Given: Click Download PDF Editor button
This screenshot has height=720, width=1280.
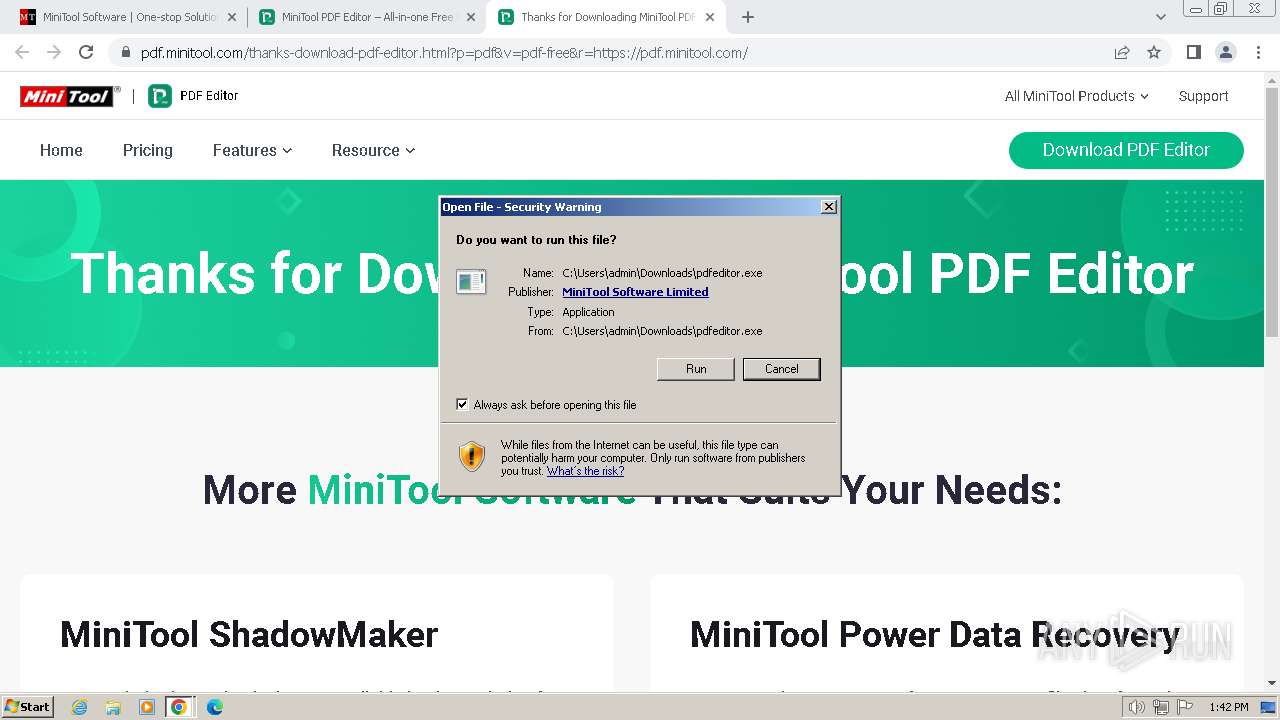Looking at the screenshot, I should pos(1126,150).
